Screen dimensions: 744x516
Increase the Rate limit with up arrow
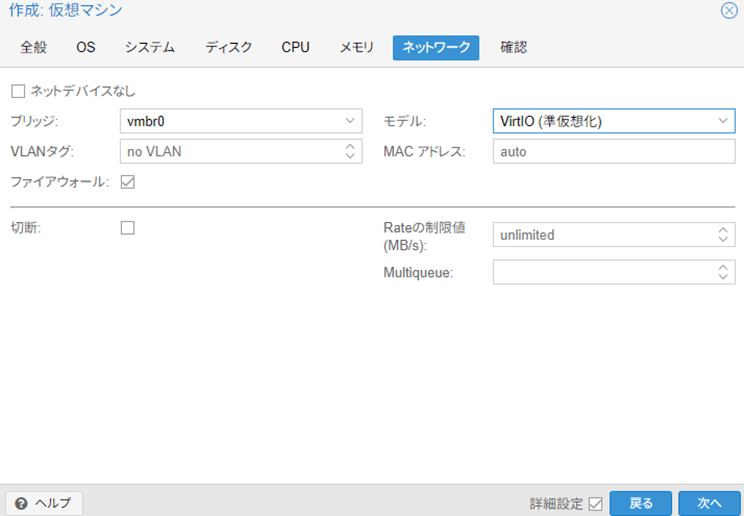coord(723,230)
